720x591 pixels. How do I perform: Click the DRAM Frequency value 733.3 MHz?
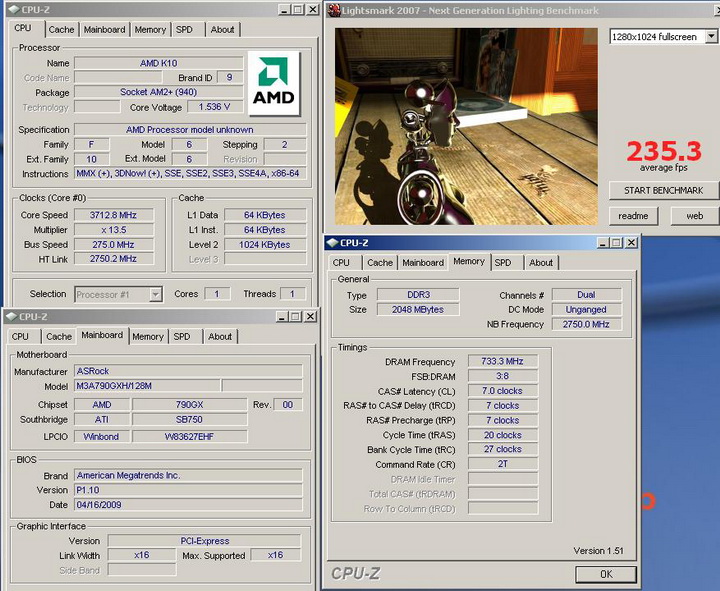pyautogui.click(x=502, y=361)
